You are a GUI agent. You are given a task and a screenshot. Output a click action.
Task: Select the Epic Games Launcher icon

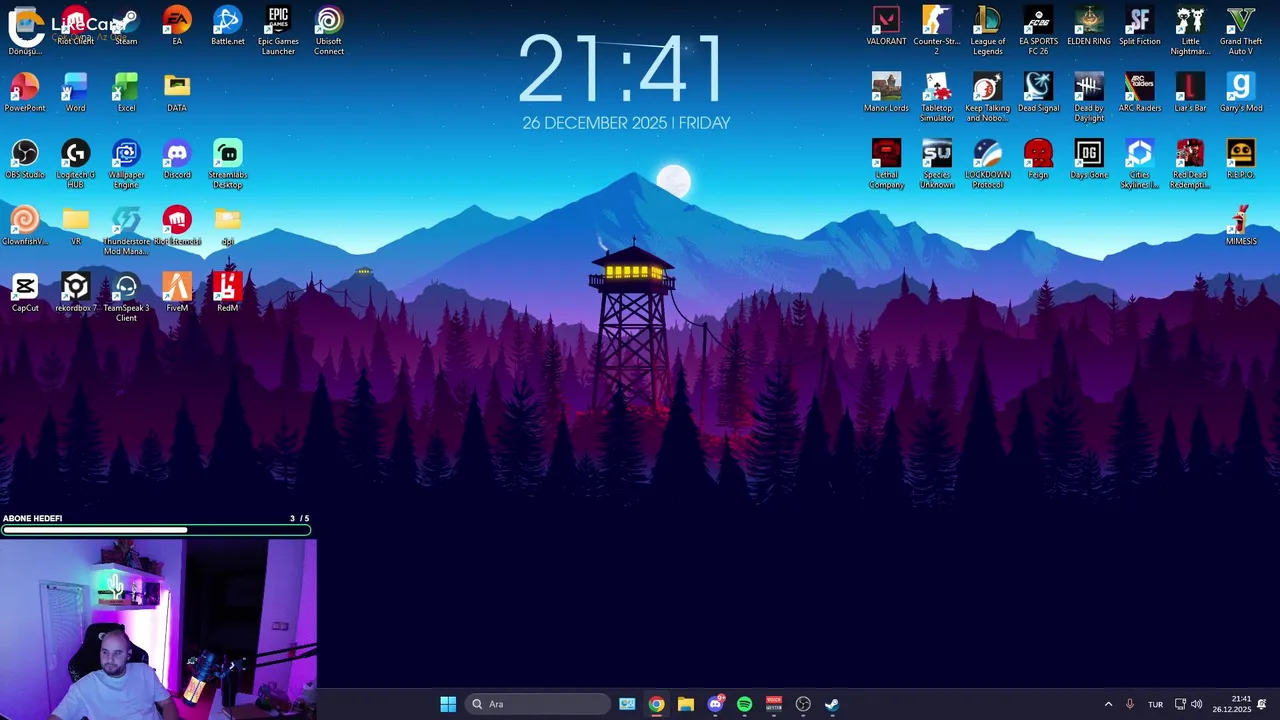[x=278, y=31]
